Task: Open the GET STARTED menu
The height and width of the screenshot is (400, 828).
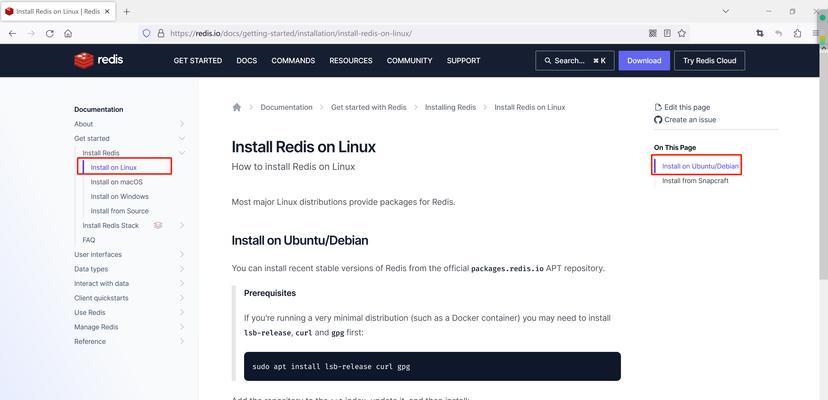Action: (x=197, y=61)
